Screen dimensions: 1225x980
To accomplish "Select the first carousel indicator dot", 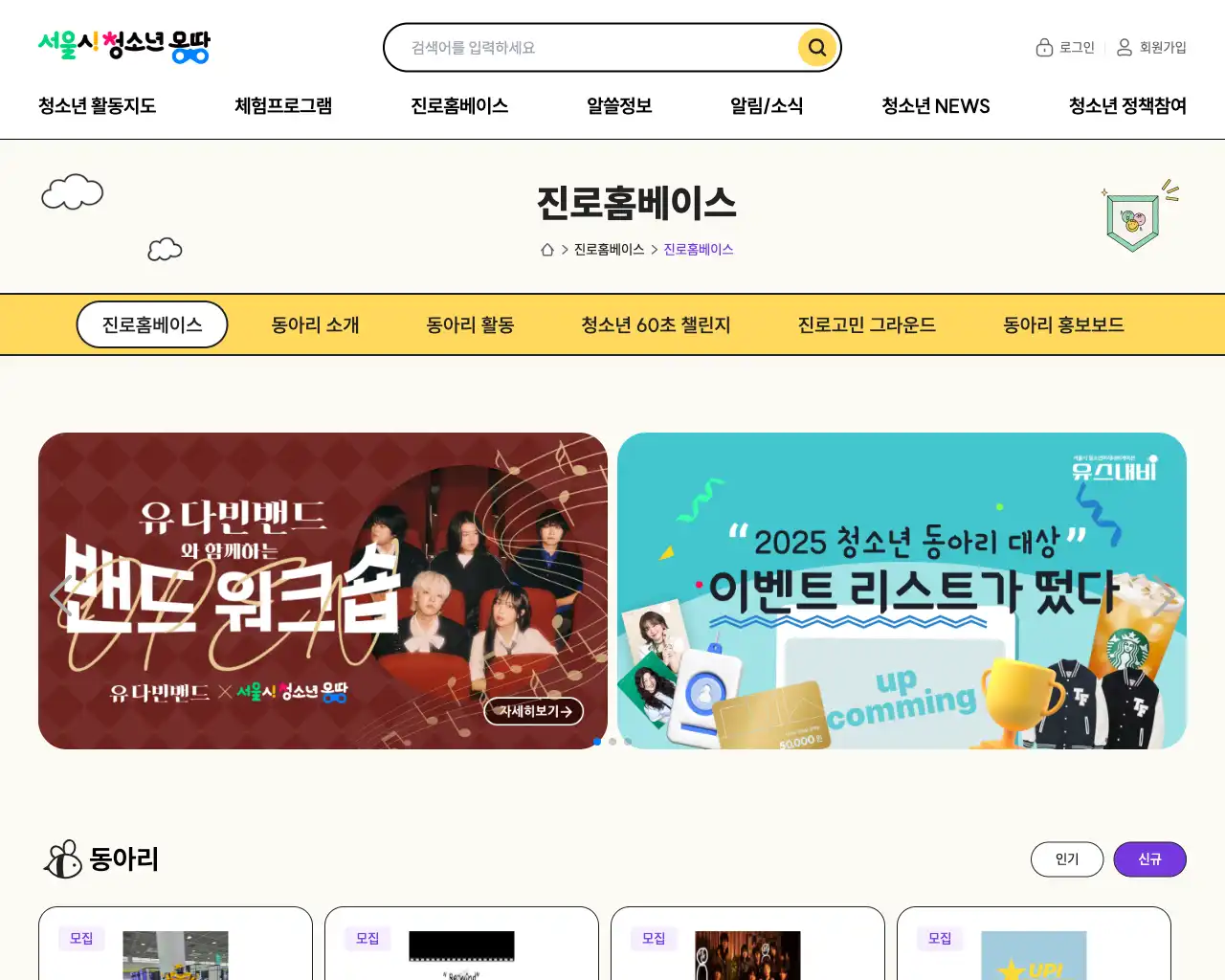I will click(x=597, y=742).
